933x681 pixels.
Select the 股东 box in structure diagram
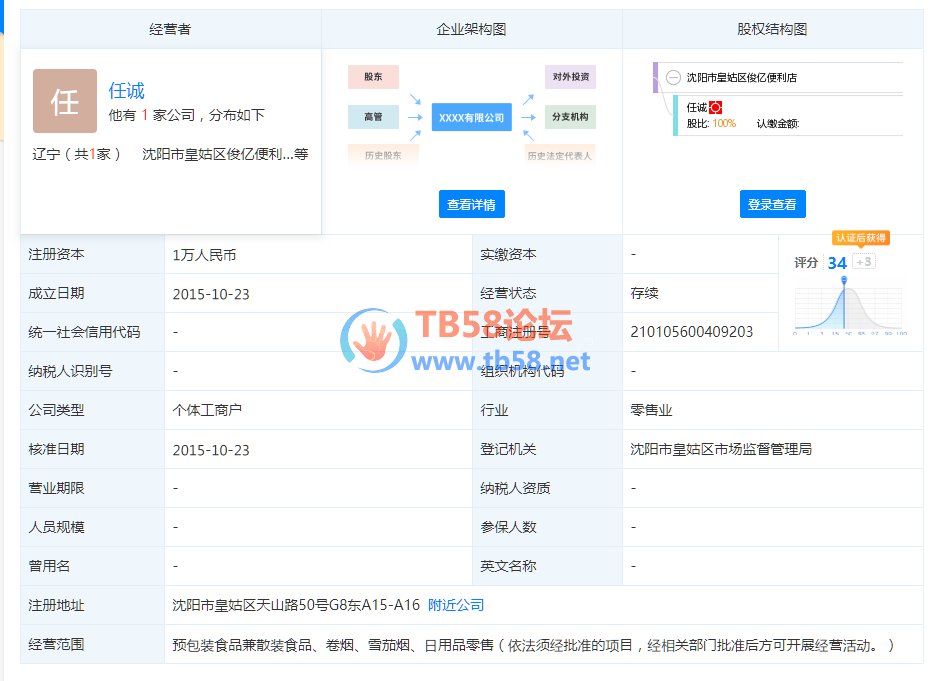373,77
